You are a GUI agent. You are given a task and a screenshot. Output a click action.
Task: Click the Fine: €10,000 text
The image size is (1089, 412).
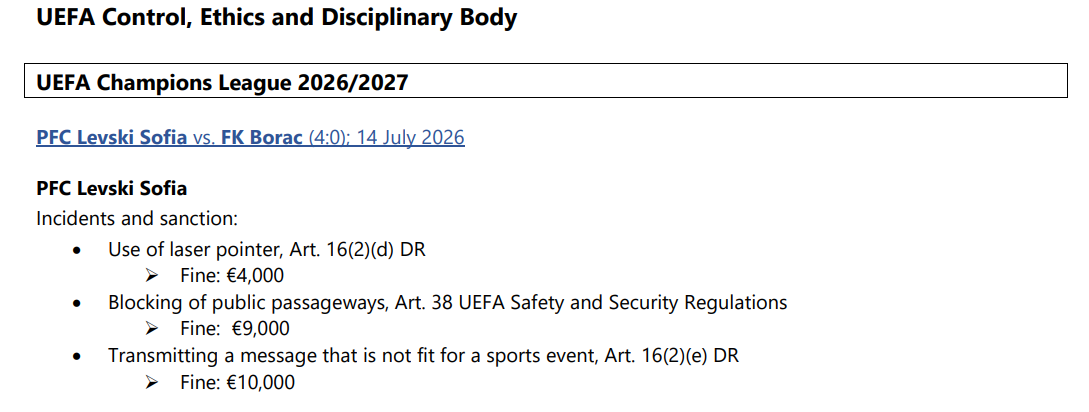(x=238, y=382)
